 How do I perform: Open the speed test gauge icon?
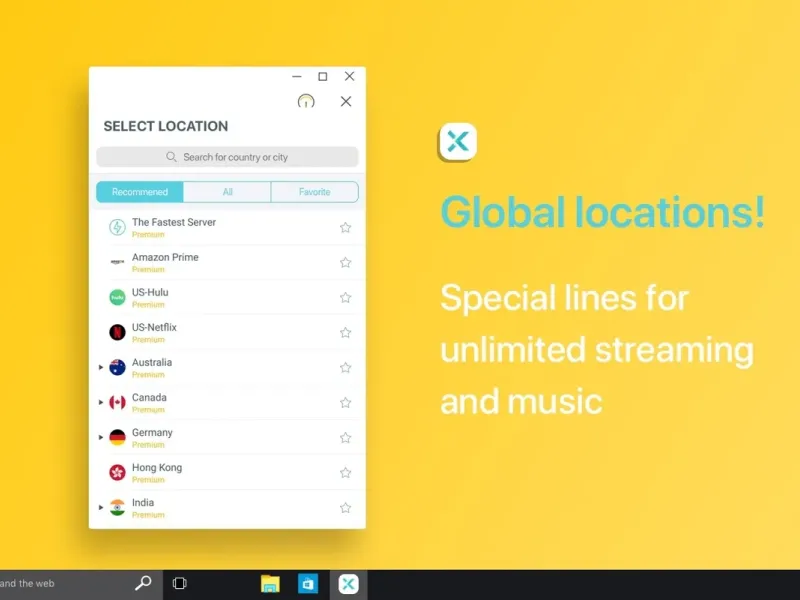[x=306, y=101]
